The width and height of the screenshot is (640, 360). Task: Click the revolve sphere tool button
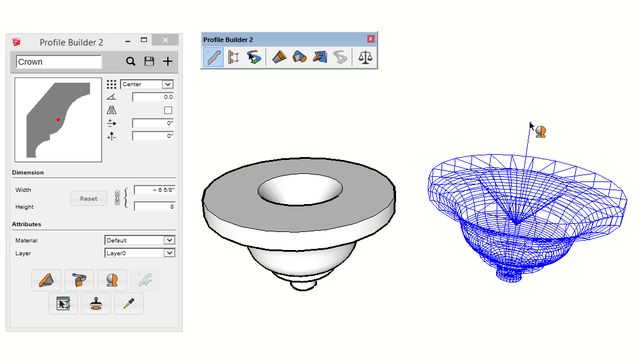(x=112, y=280)
